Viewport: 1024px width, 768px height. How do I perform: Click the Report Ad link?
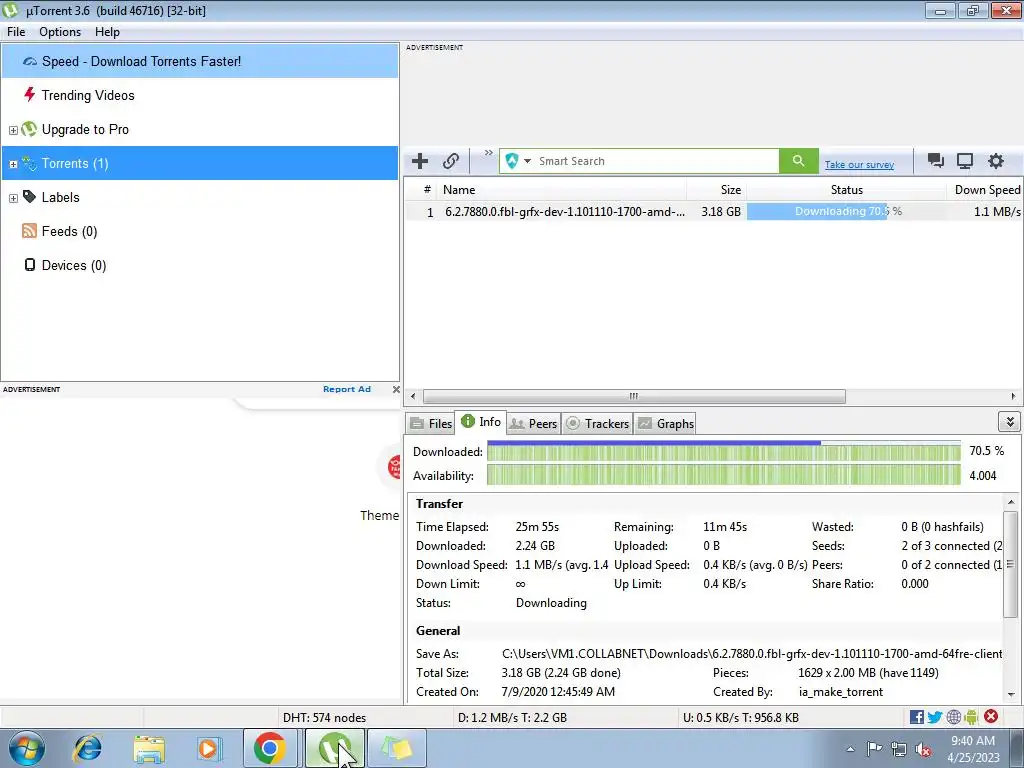[347, 389]
